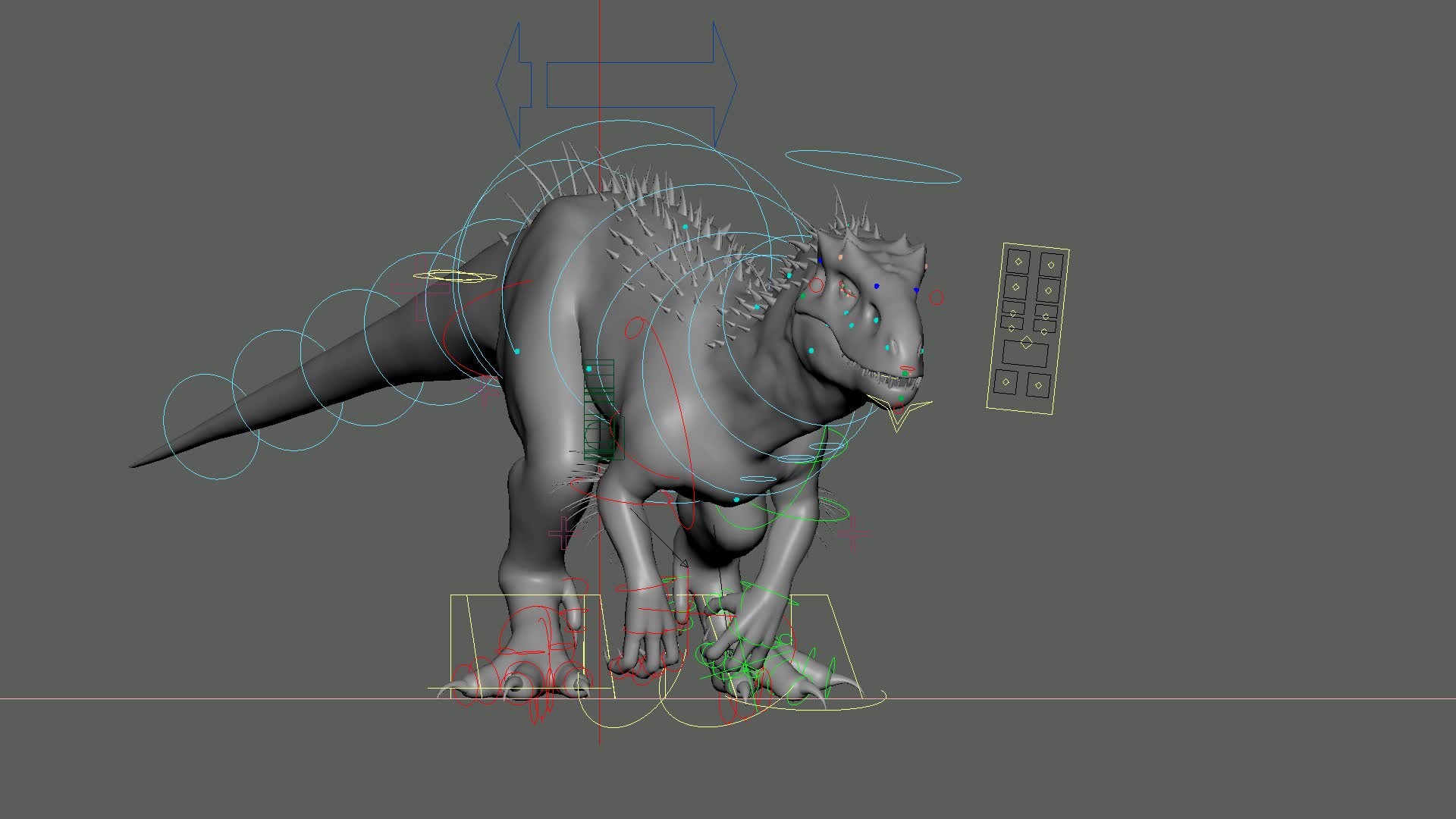The height and width of the screenshot is (819, 1456).
Task: Click the top-left diamond in the facial picker
Action: [1018, 262]
